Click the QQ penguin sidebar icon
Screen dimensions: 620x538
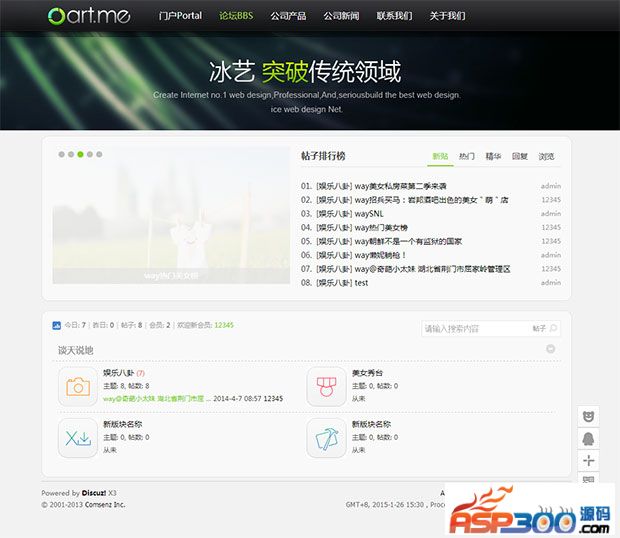[x=588, y=438]
